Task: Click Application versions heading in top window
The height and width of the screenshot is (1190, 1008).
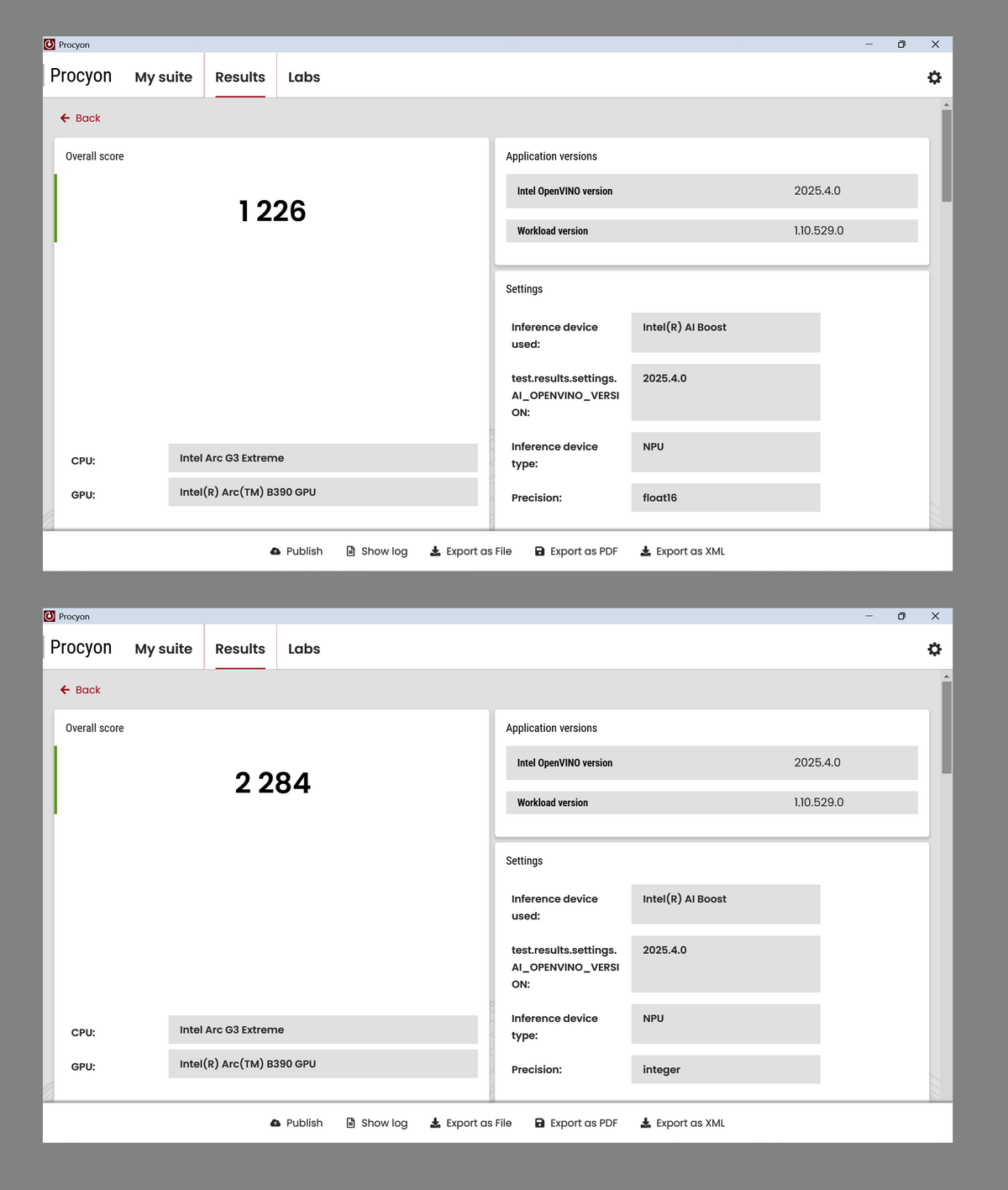Action: click(x=551, y=156)
